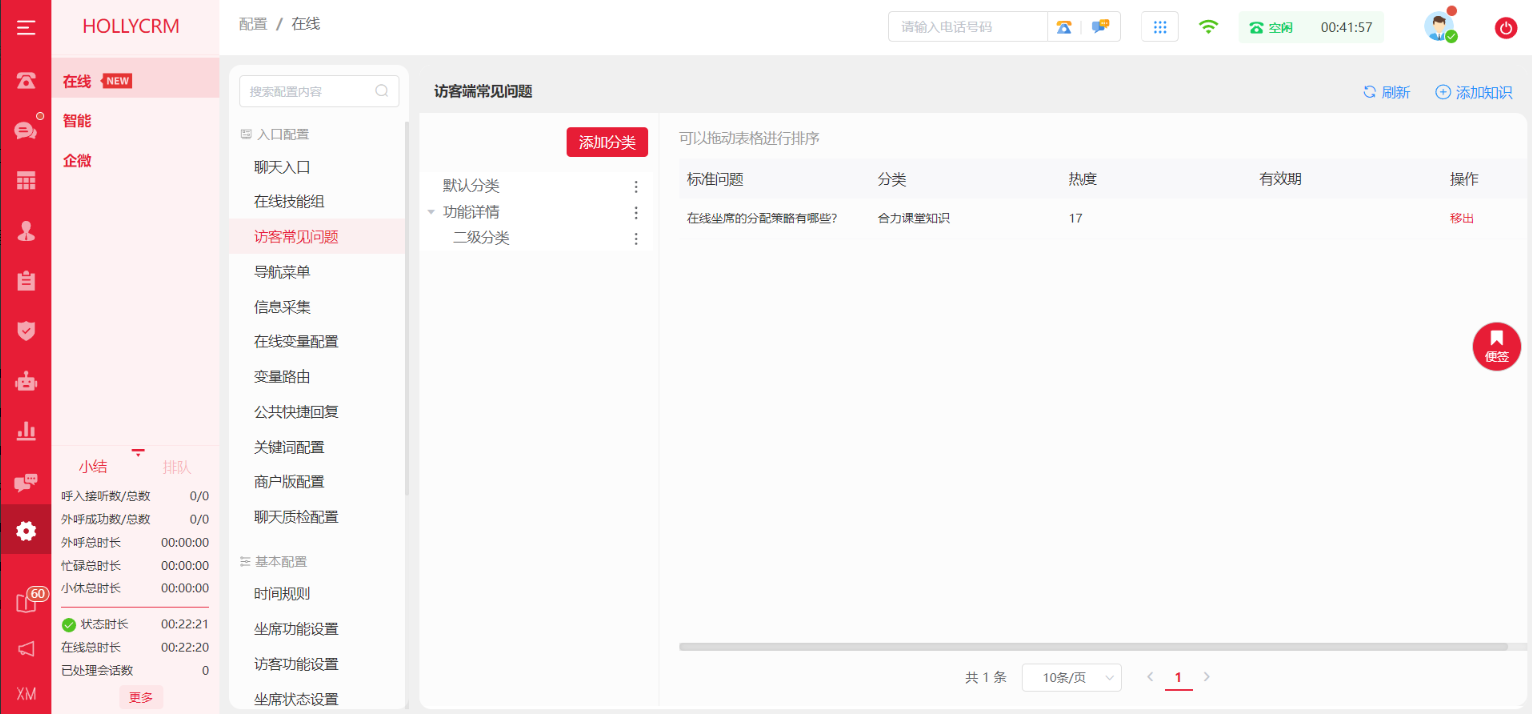Open the robot sidebar icon

point(26,380)
